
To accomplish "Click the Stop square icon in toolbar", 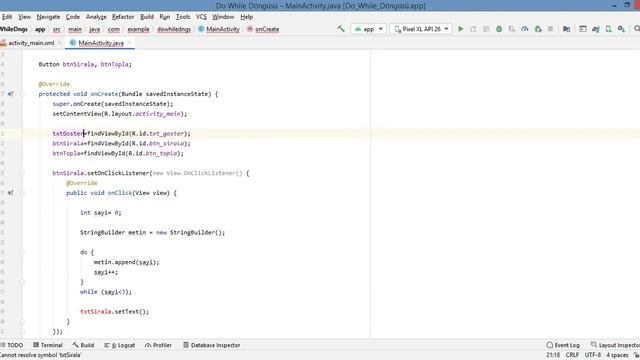I will [550, 29].
